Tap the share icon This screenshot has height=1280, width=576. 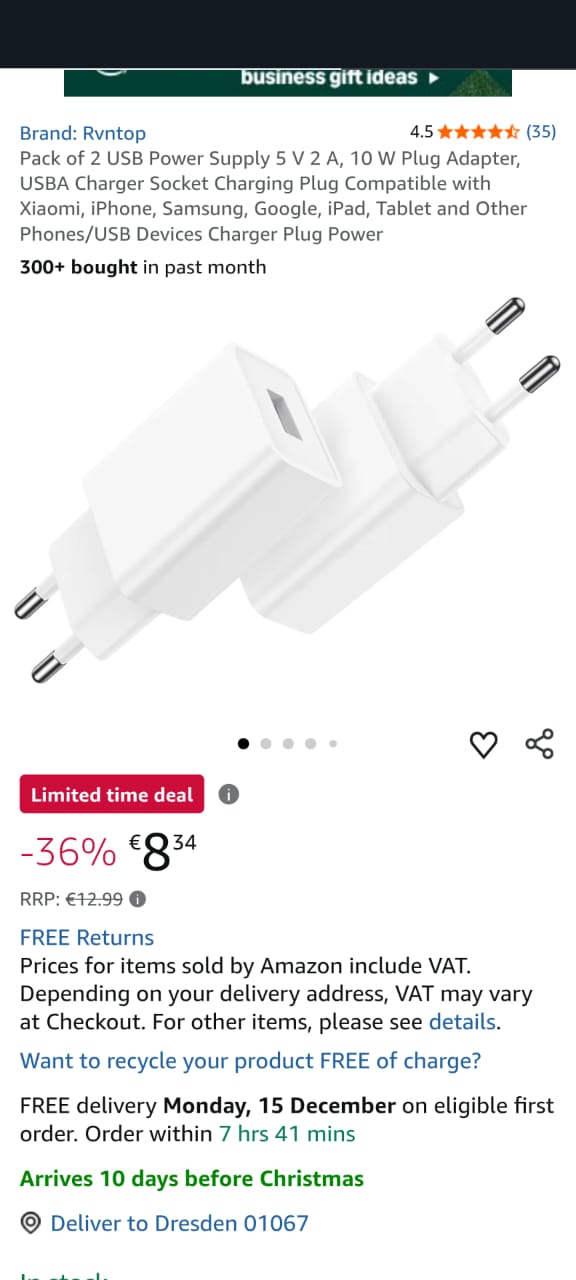click(x=539, y=744)
